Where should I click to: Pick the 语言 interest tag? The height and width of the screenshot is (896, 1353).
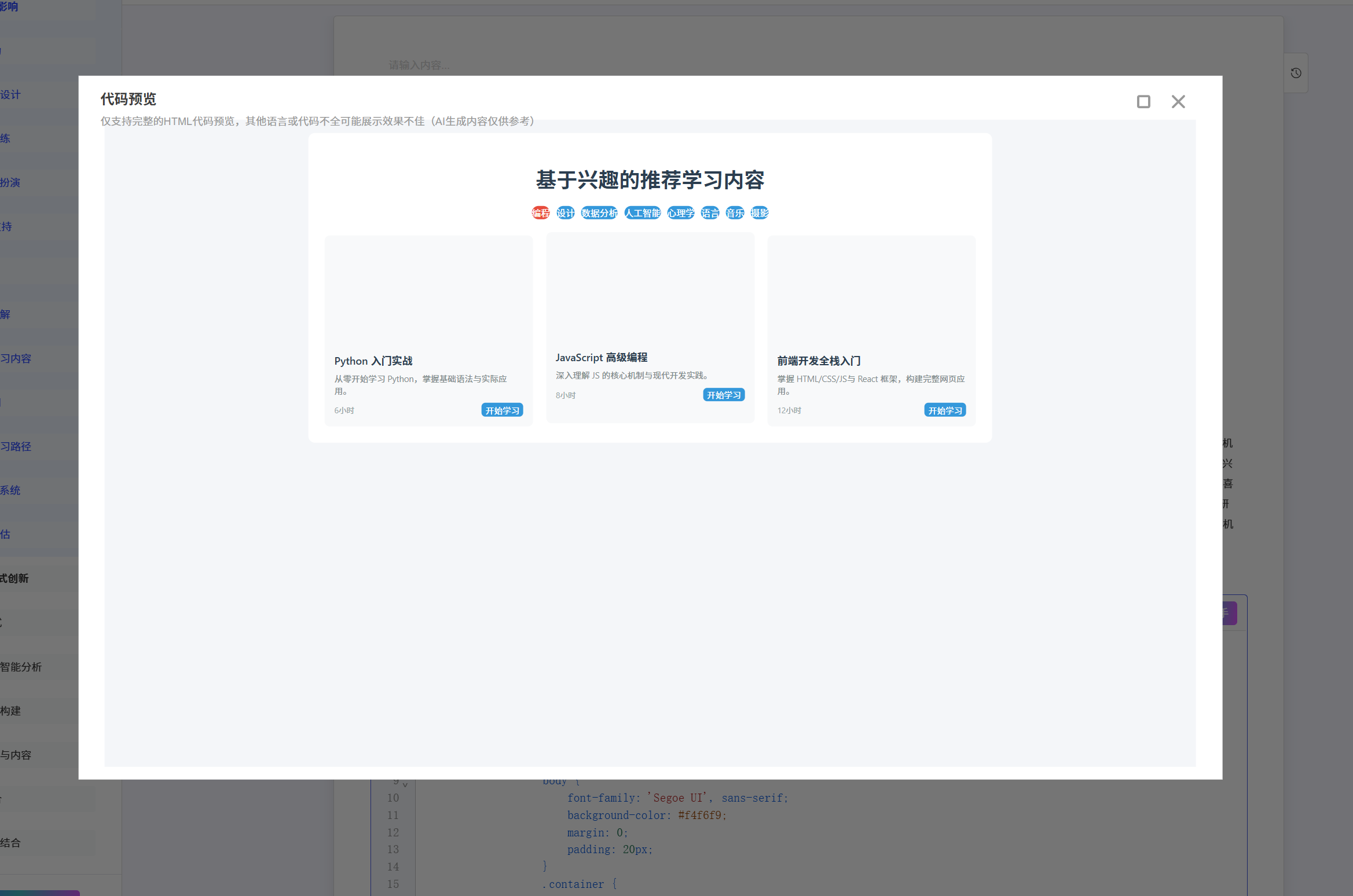click(710, 213)
